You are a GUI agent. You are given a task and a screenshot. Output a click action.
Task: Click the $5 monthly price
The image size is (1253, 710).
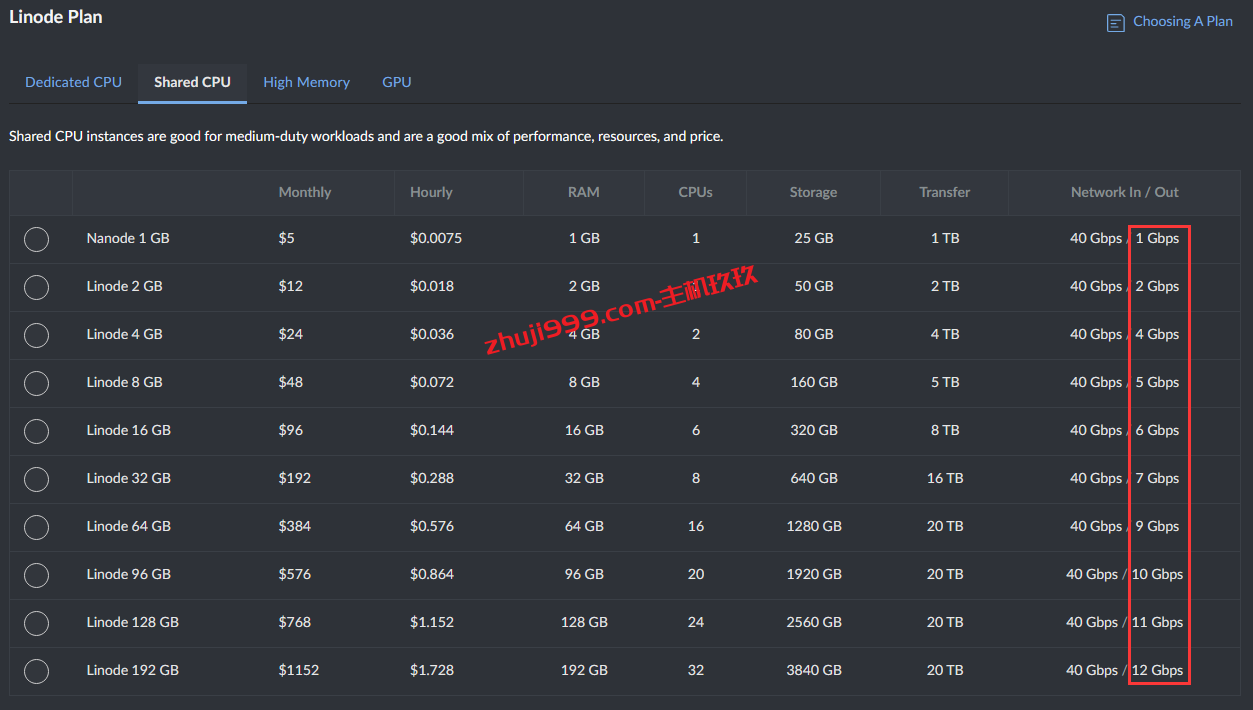coord(287,238)
